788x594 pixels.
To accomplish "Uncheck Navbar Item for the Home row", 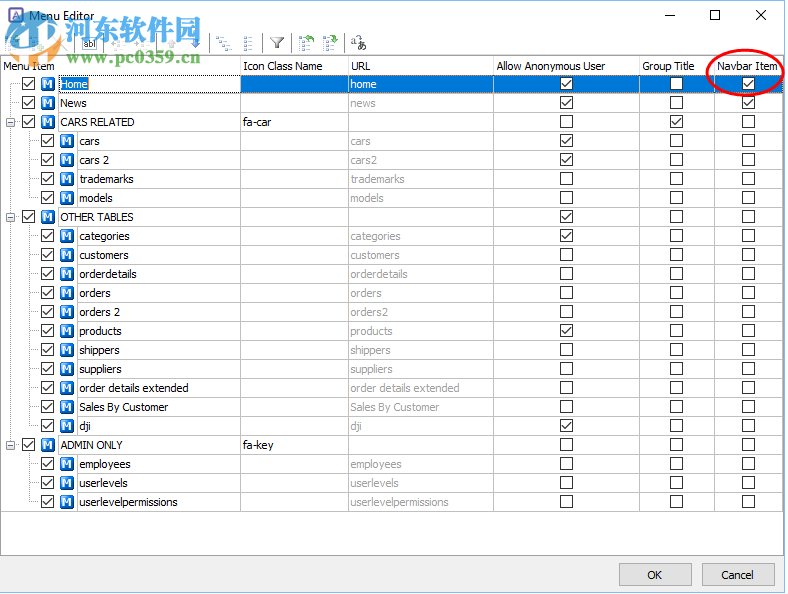I will point(748,83).
